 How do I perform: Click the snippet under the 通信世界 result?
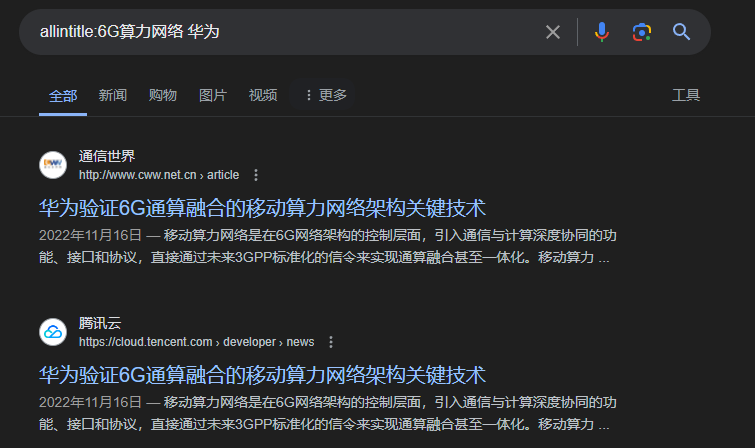click(327, 246)
